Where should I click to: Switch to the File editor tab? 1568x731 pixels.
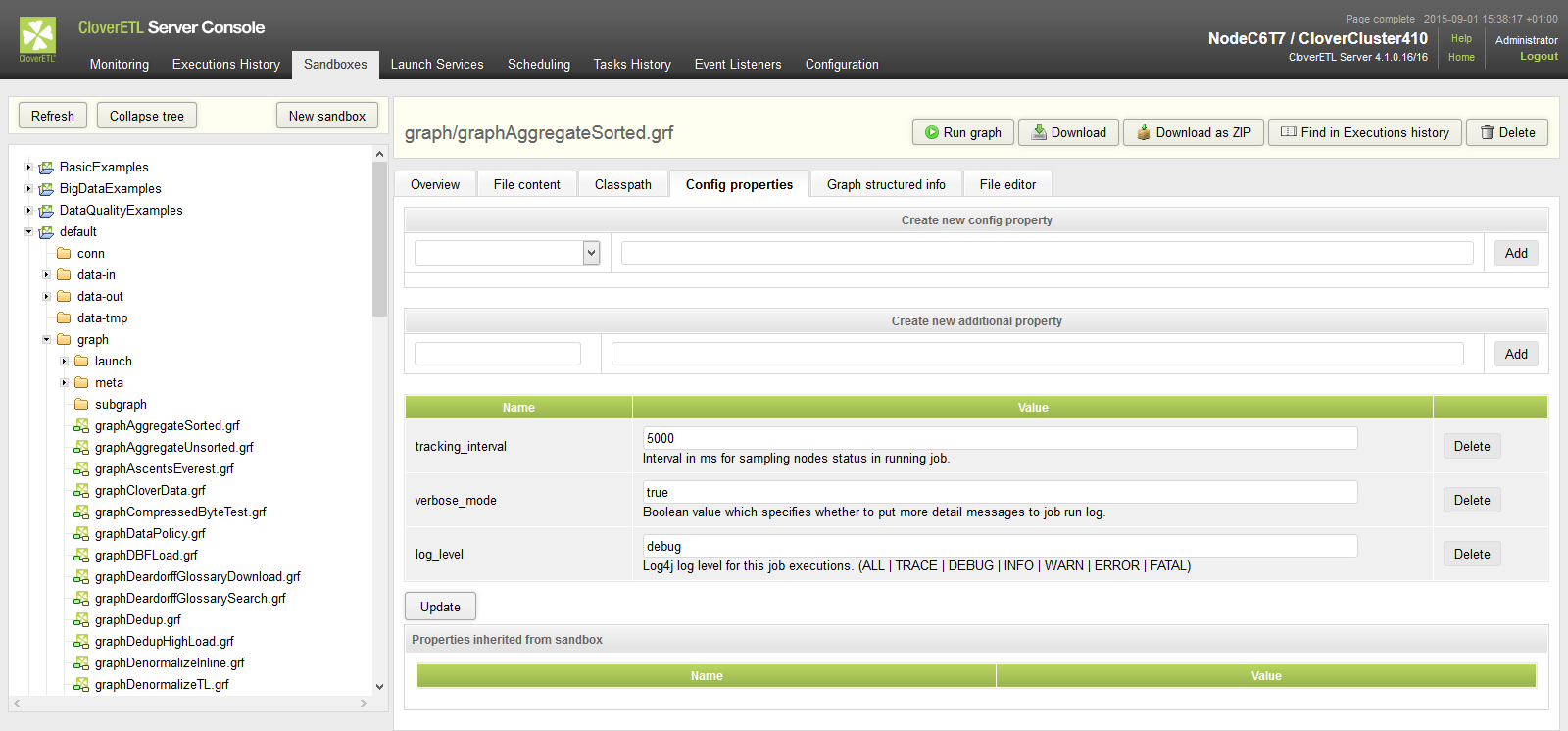tap(1007, 184)
